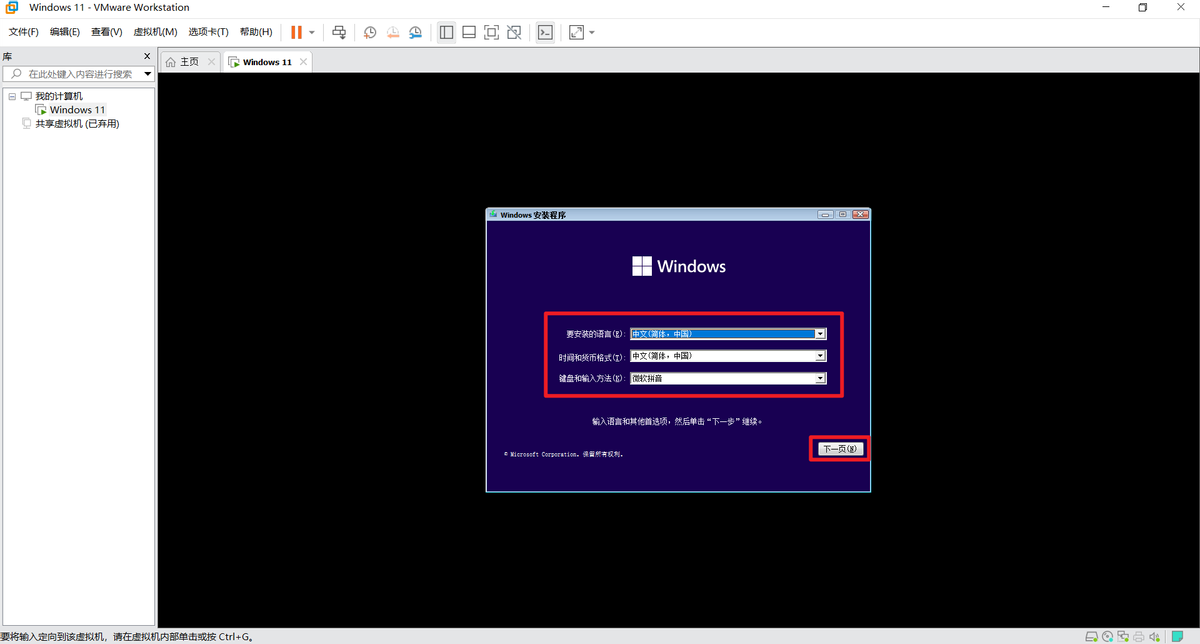The image size is (1200, 644).
Task: Close the Windows 安装程序 dialog
Action: (861, 214)
